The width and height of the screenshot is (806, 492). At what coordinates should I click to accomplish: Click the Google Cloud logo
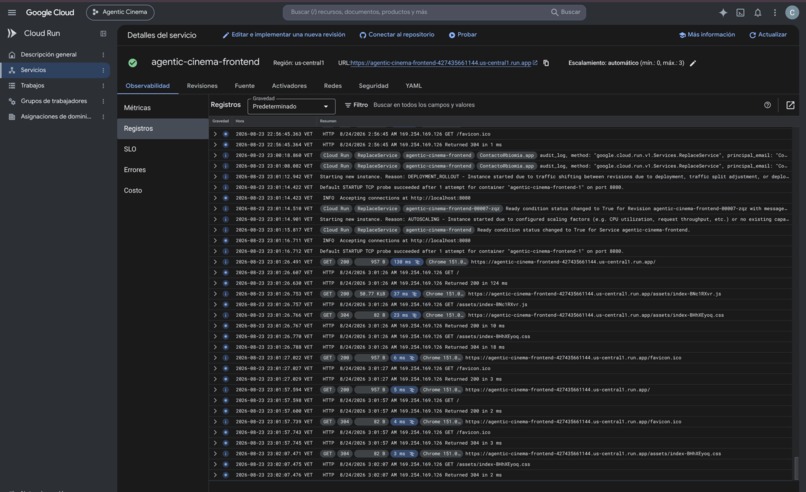[x=50, y=12]
